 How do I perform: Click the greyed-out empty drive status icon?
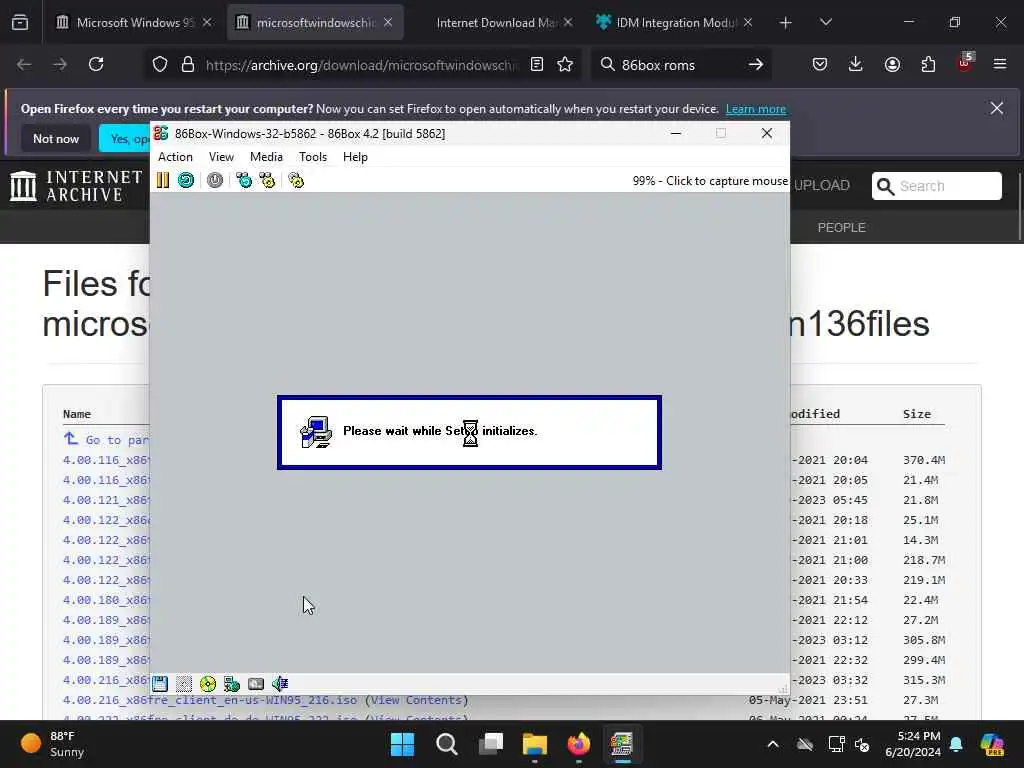point(184,684)
